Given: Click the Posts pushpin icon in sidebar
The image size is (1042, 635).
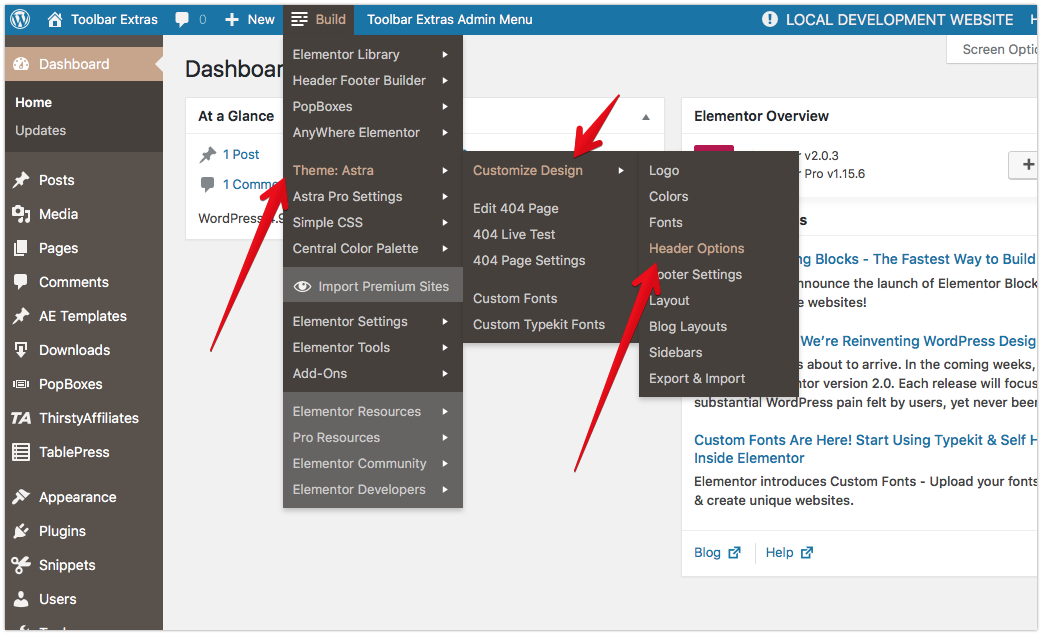Looking at the screenshot, I should coord(21,180).
